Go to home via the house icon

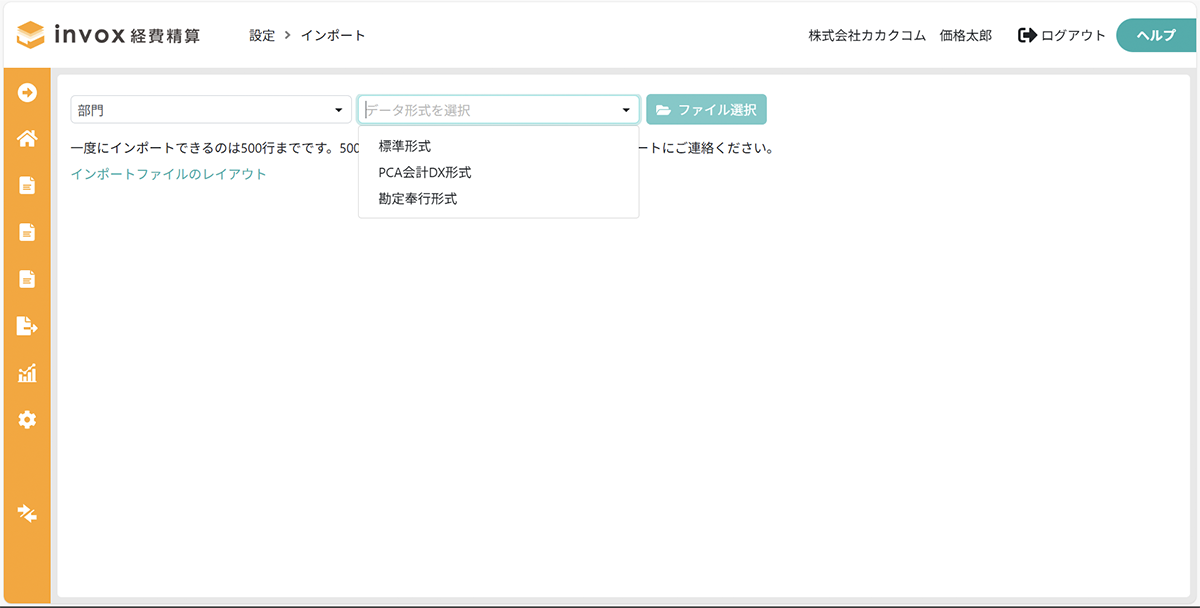click(27, 139)
